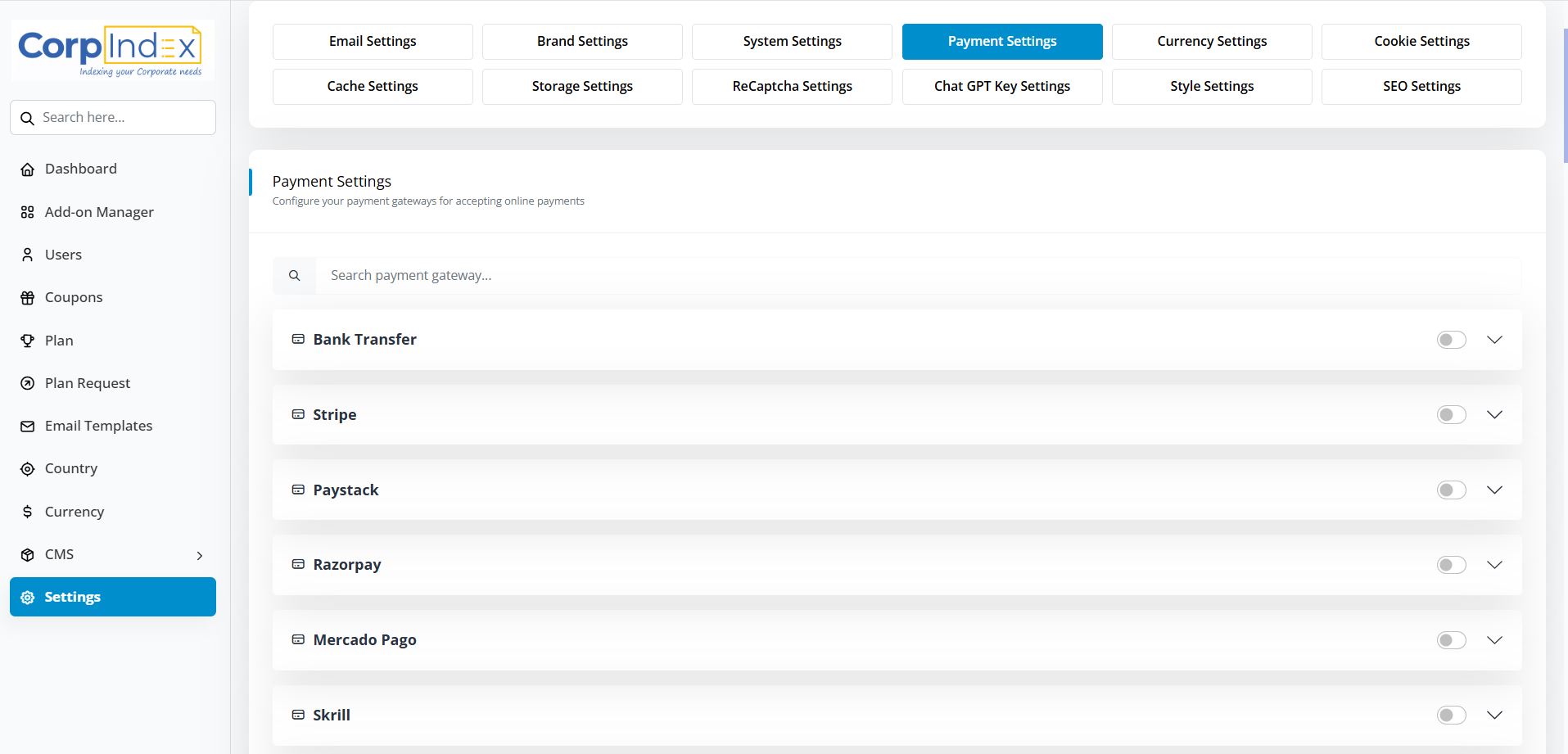Expand the CMS sidebar submenu arrow

(199, 556)
